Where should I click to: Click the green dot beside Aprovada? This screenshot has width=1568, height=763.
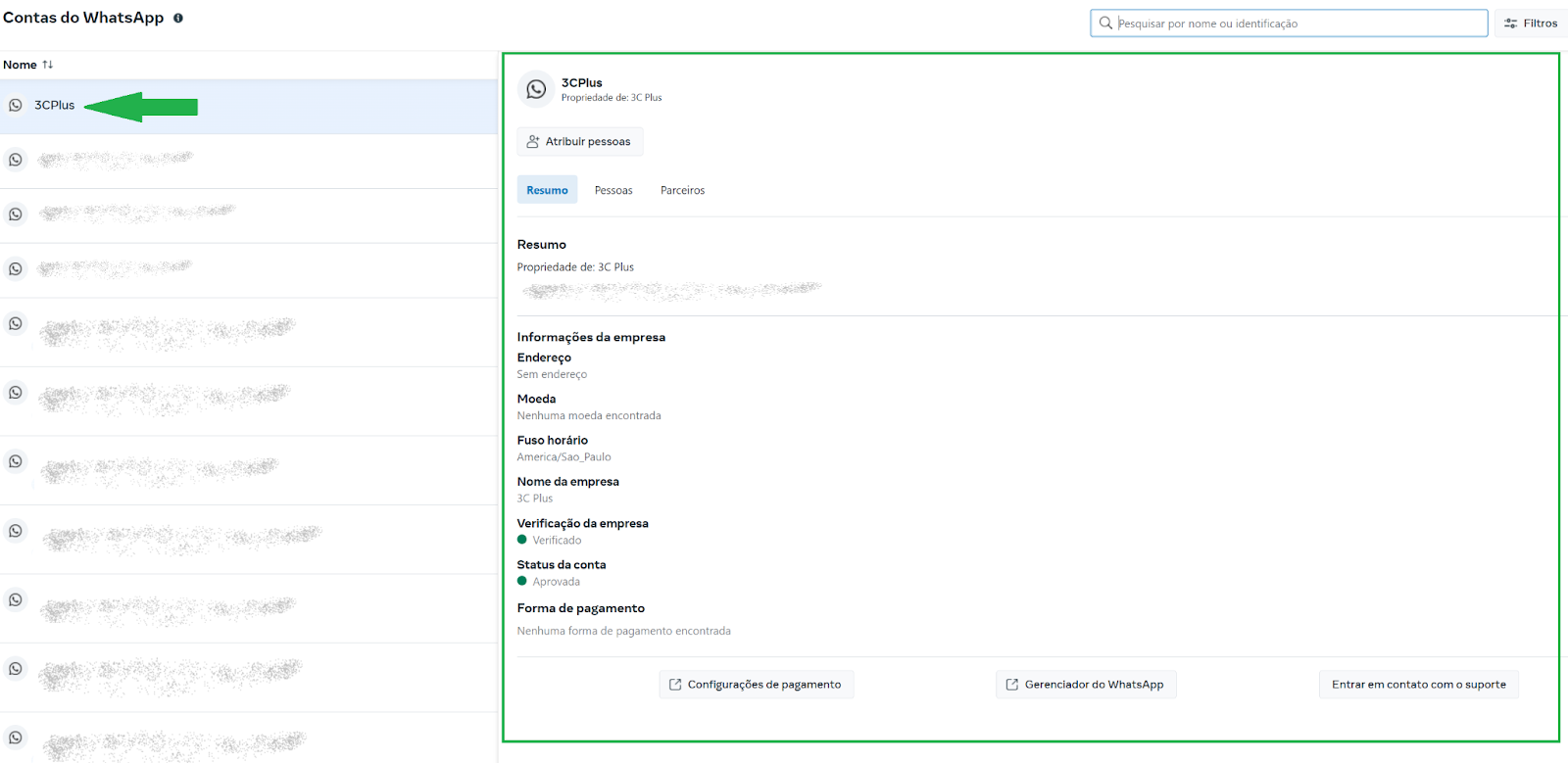pyautogui.click(x=522, y=581)
